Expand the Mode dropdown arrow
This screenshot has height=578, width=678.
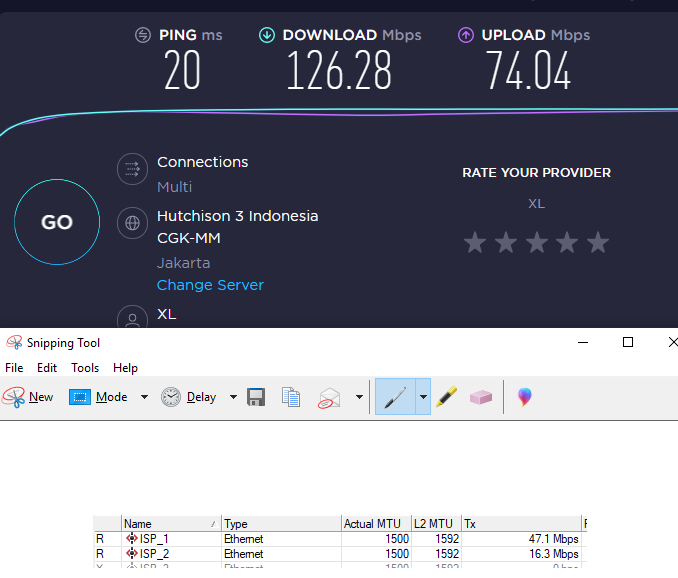[144, 397]
